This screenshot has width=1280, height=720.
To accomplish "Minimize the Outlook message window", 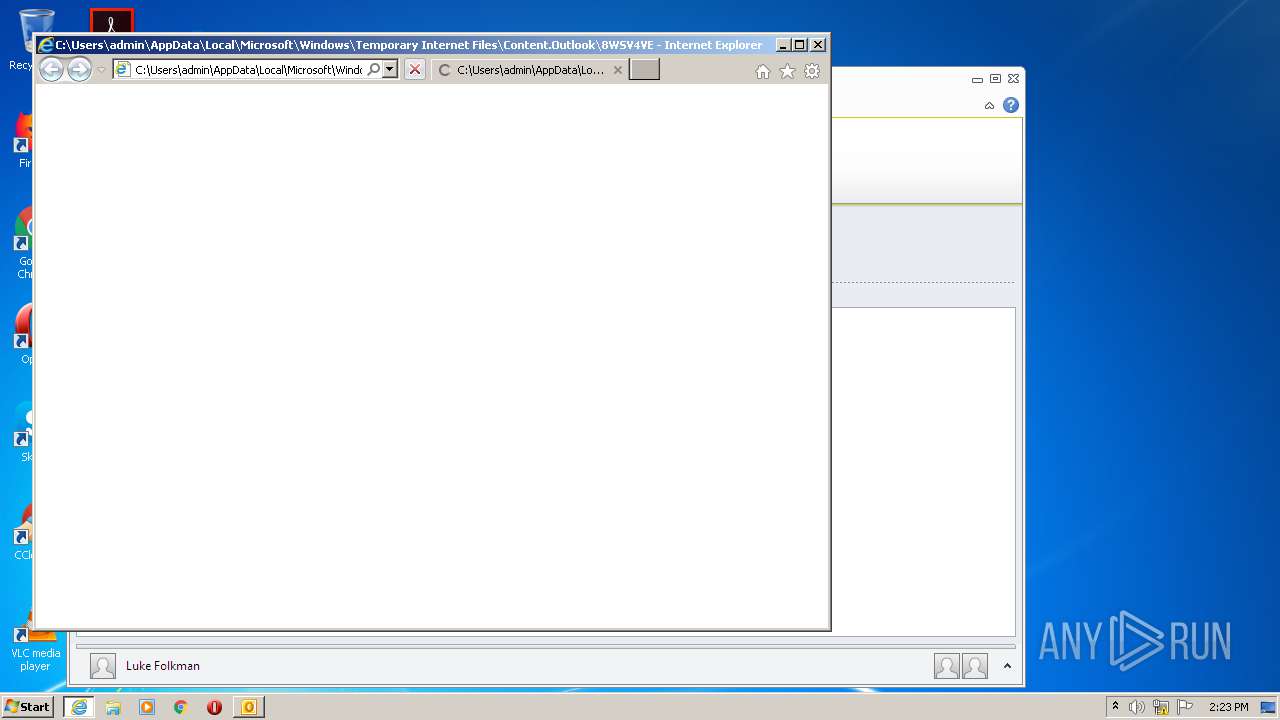I will point(977,79).
